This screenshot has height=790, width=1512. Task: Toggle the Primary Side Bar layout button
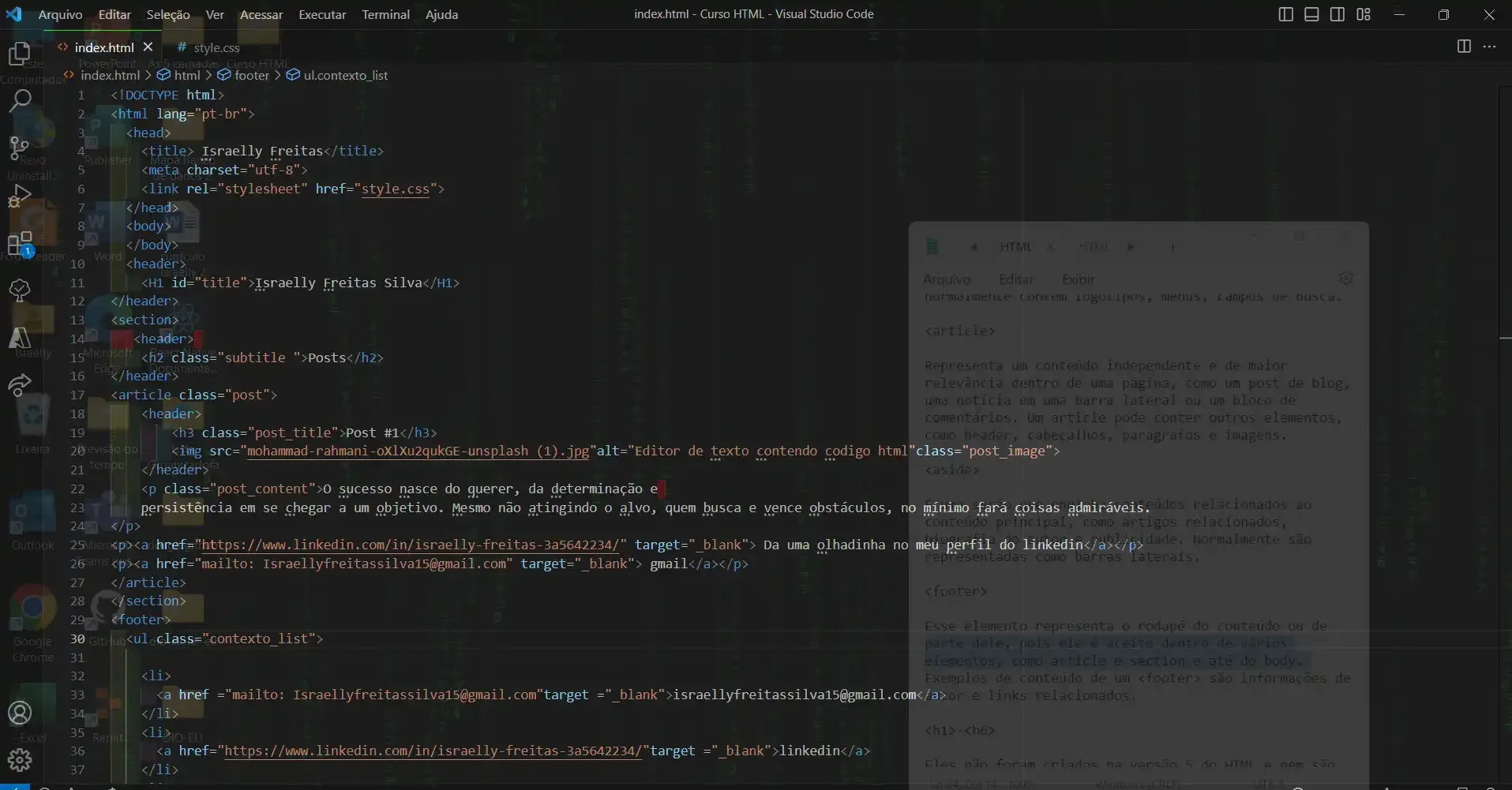pos(1285,14)
